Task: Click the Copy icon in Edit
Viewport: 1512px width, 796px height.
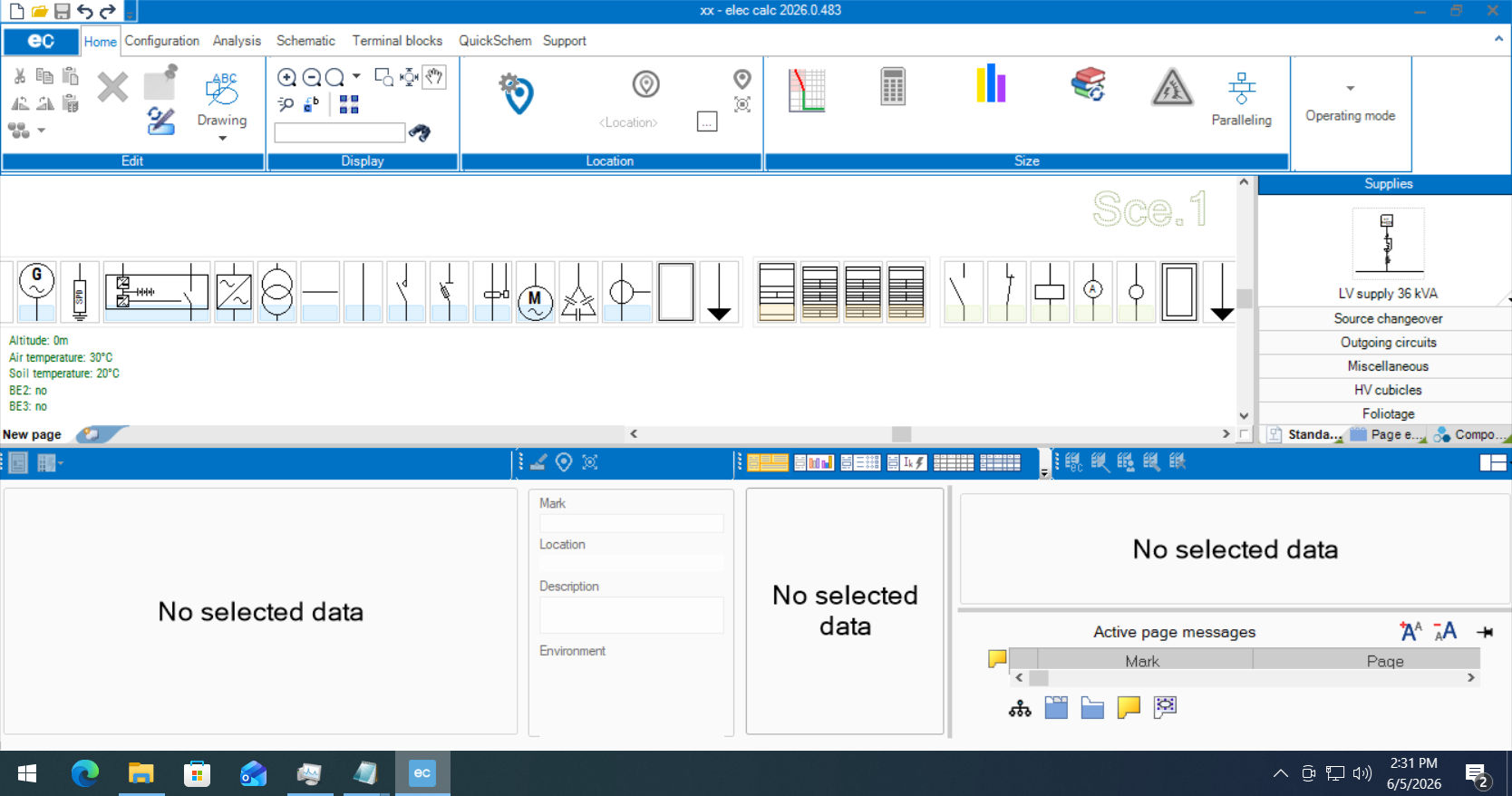Action: (x=44, y=76)
